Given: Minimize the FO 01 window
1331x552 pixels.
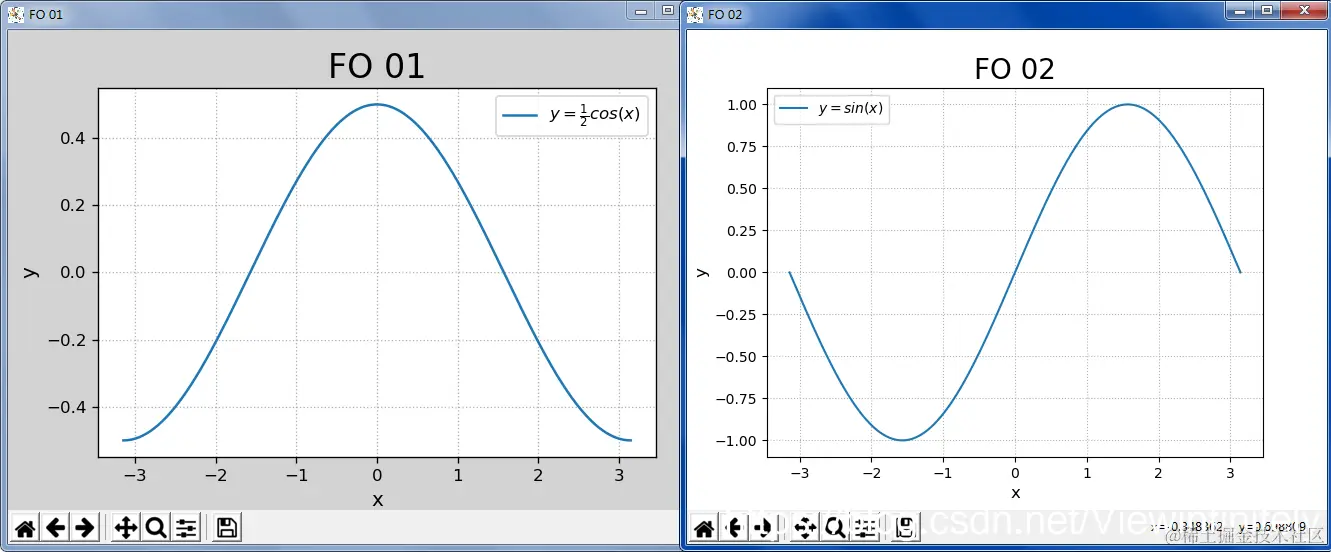Looking at the screenshot, I should (x=641, y=10).
